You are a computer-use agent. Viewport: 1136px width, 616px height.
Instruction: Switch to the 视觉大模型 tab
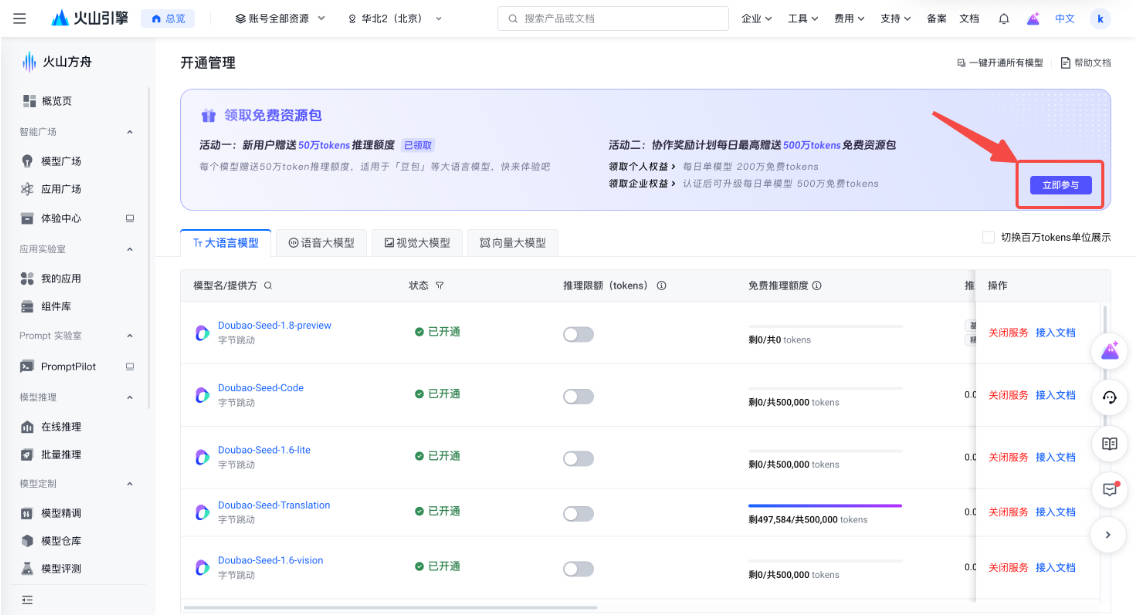(x=417, y=243)
